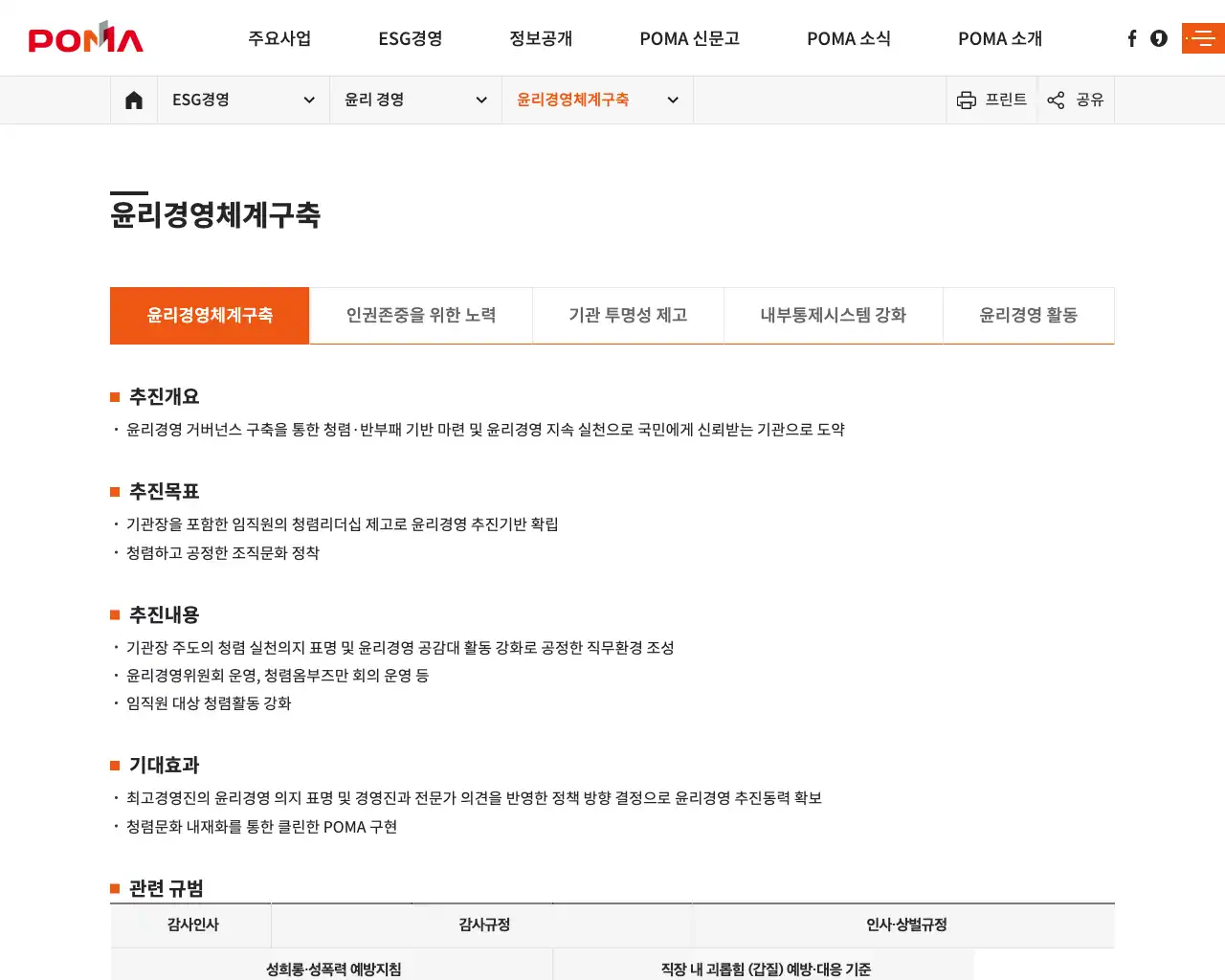This screenshot has width=1225, height=980.
Task: Expand the ESG경영 breadcrumb dropdown
Action: pos(243,100)
